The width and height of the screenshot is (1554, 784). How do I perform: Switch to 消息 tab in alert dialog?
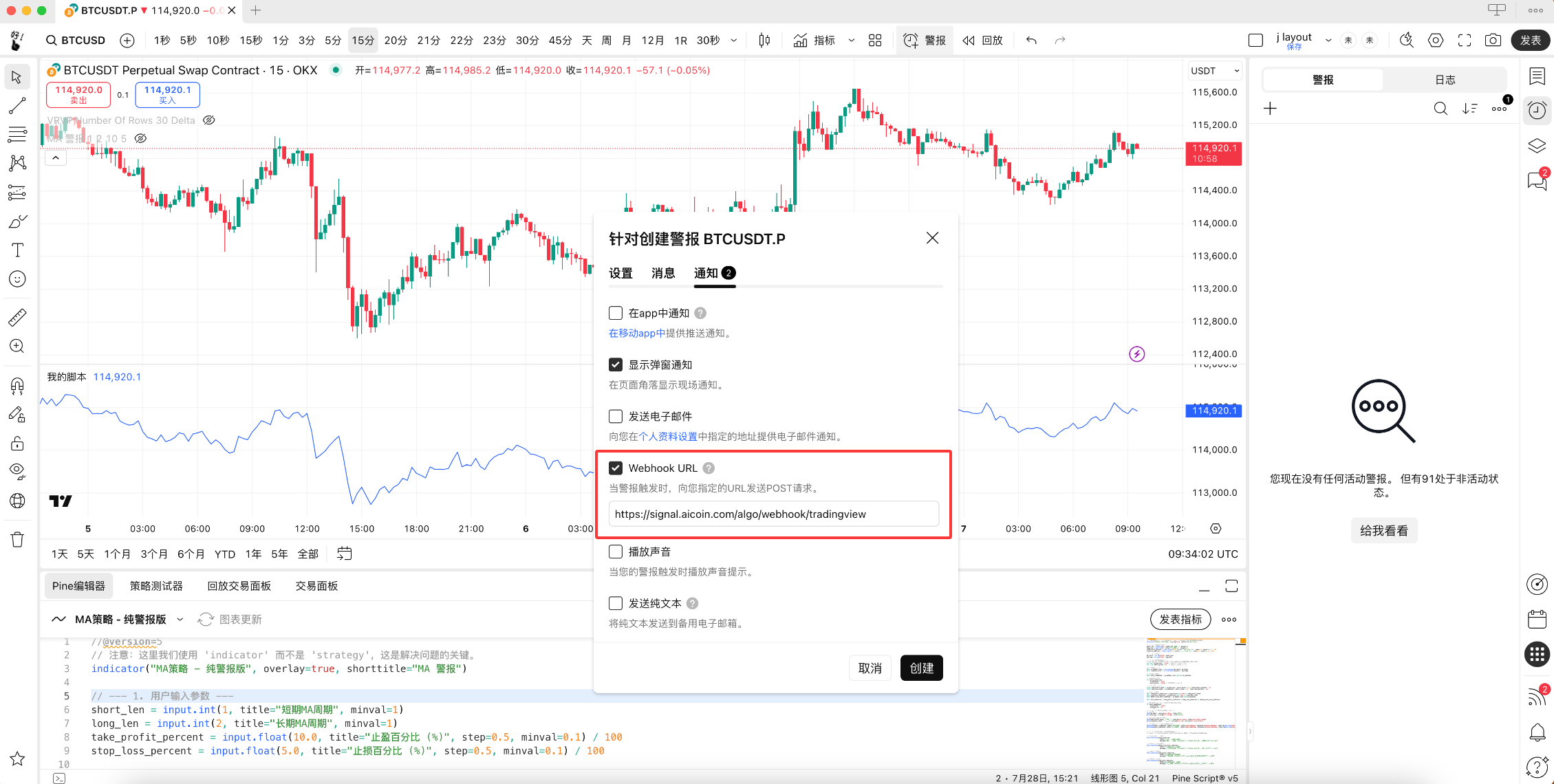[663, 274]
